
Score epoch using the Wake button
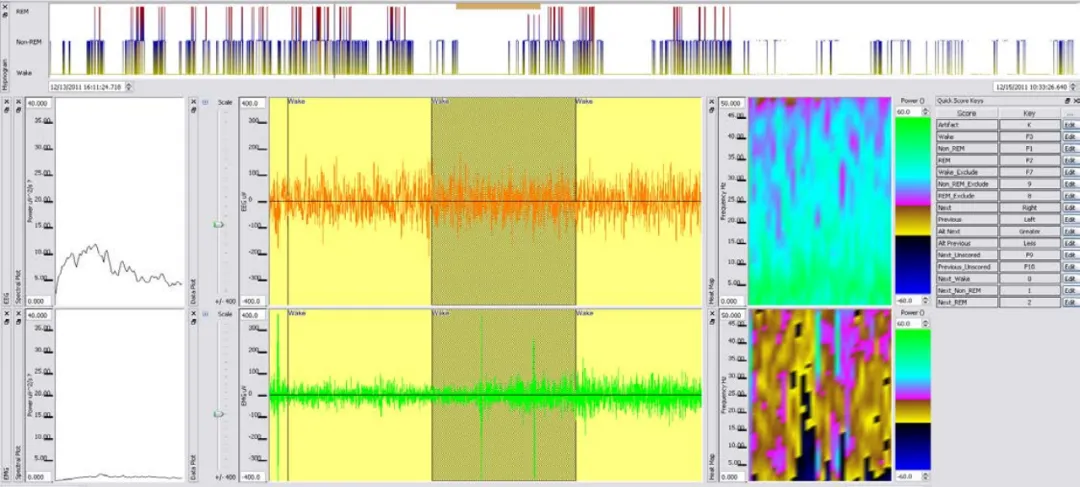(966, 136)
